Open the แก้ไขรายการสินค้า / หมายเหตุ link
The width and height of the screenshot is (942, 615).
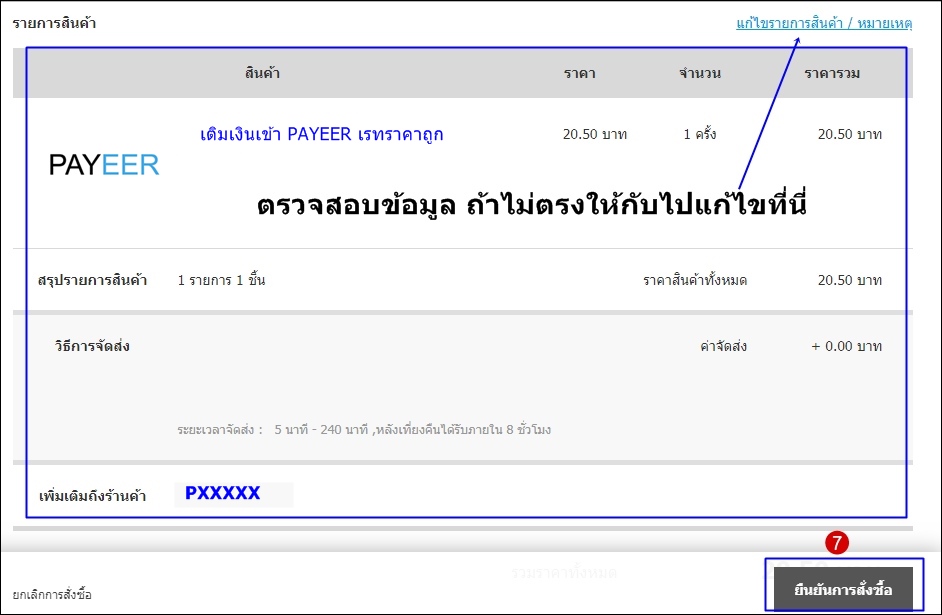click(824, 23)
